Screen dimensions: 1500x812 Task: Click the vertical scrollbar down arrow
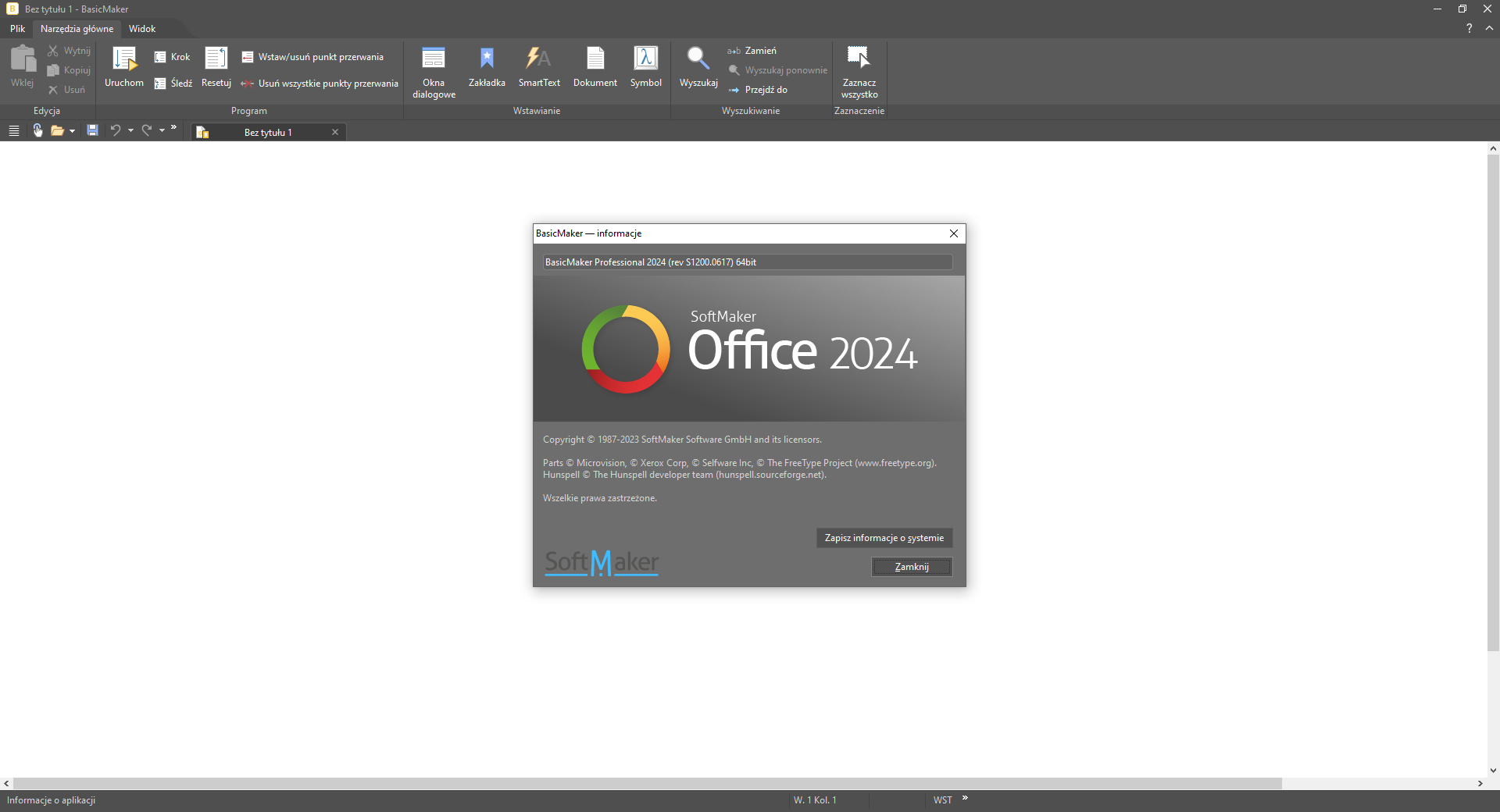tap(1493, 771)
